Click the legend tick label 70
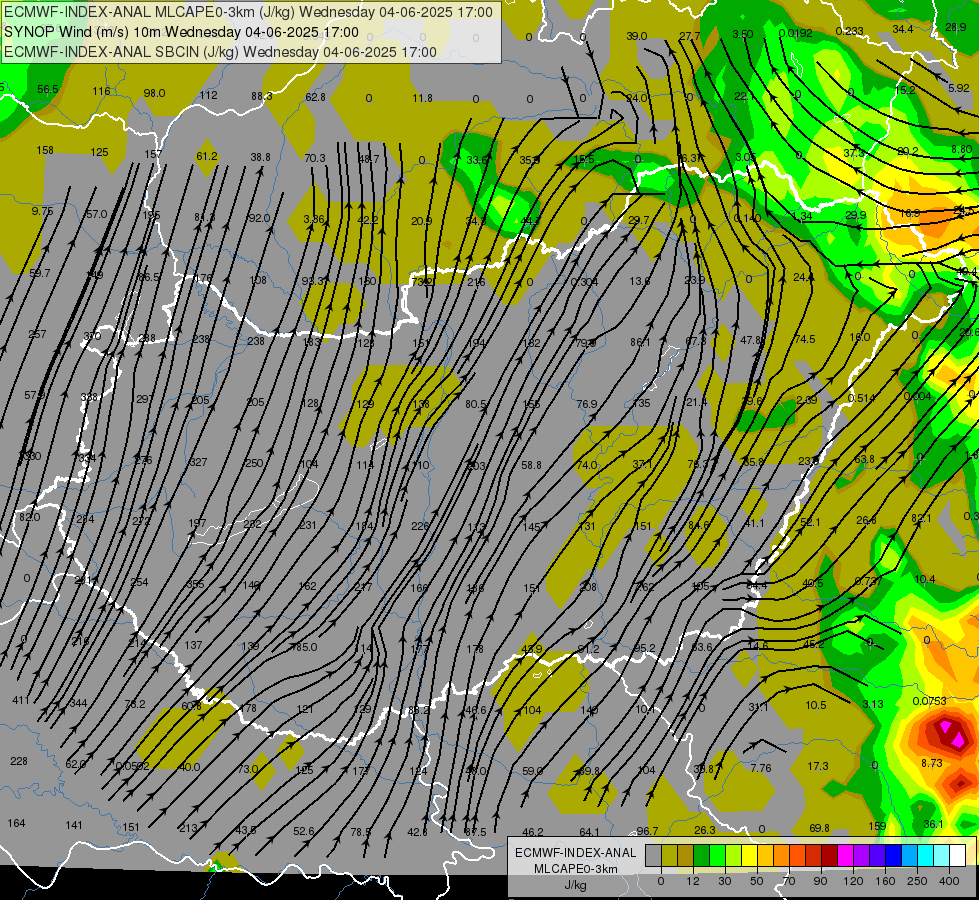The width and height of the screenshot is (979, 900). (x=788, y=881)
